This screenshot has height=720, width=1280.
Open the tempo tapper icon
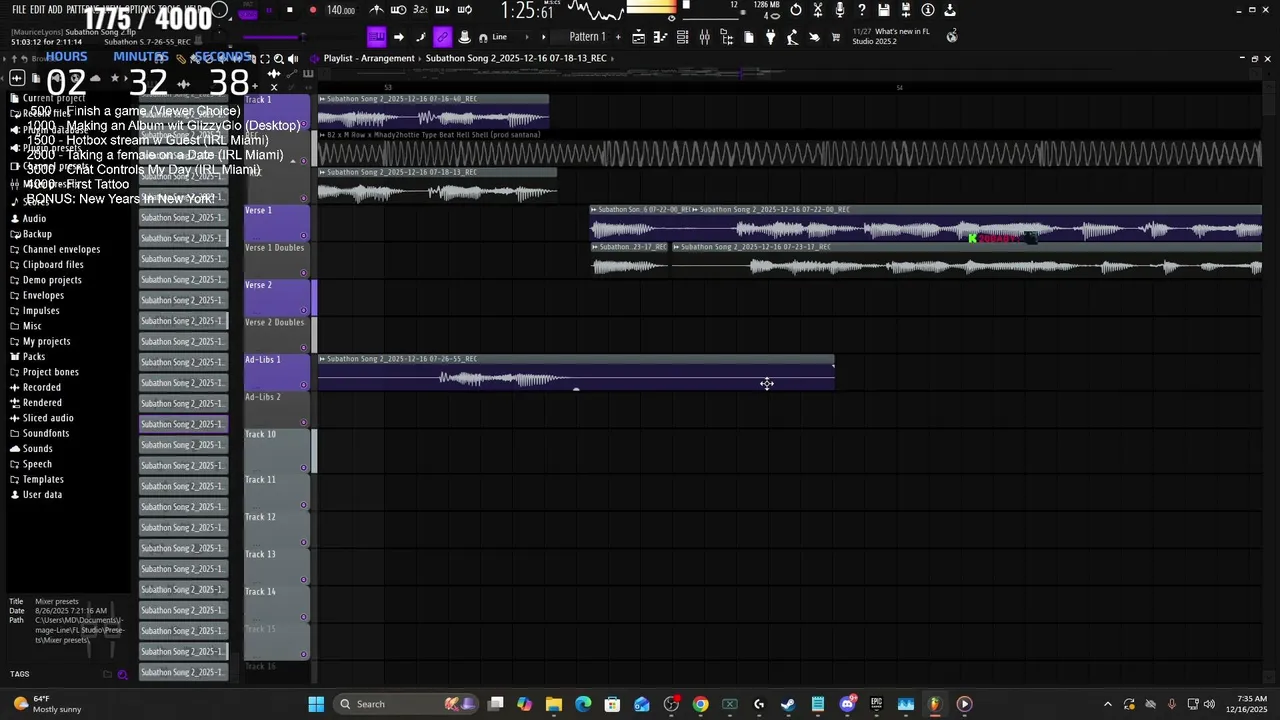[x=792, y=37]
